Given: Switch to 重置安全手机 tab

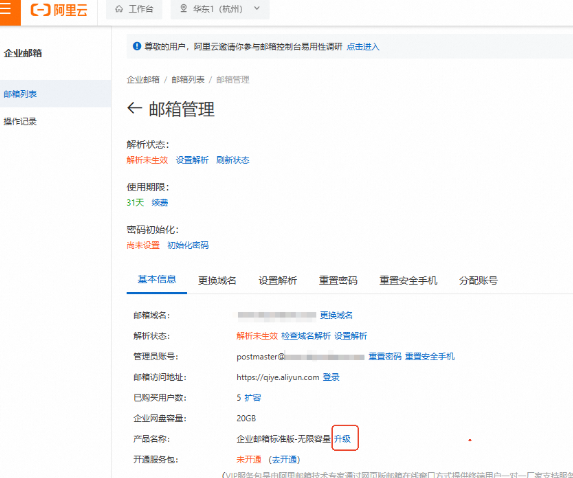Looking at the screenshot, I should coord(408,280).
